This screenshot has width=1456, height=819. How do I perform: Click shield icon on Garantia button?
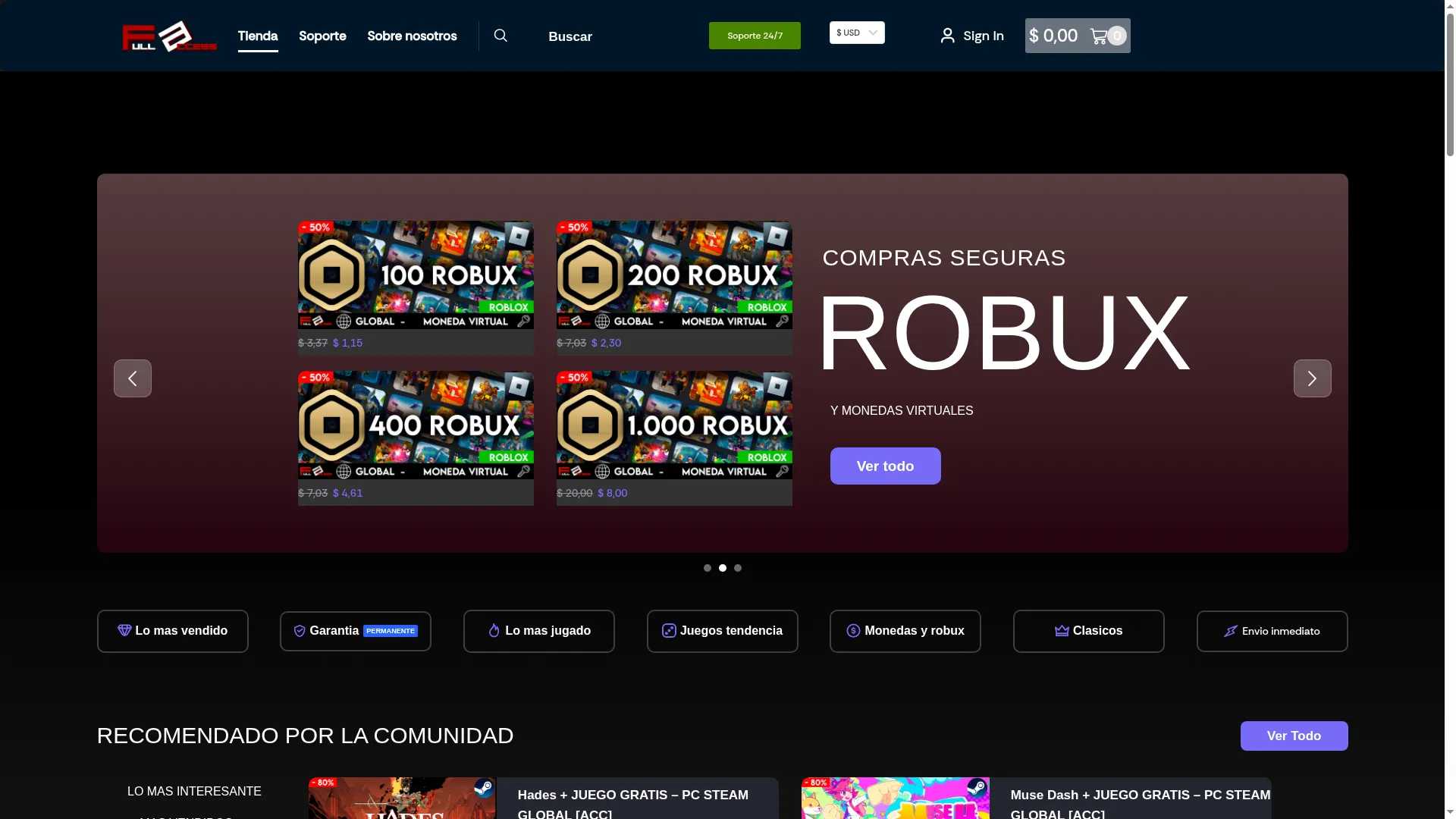tap(300, 631)
